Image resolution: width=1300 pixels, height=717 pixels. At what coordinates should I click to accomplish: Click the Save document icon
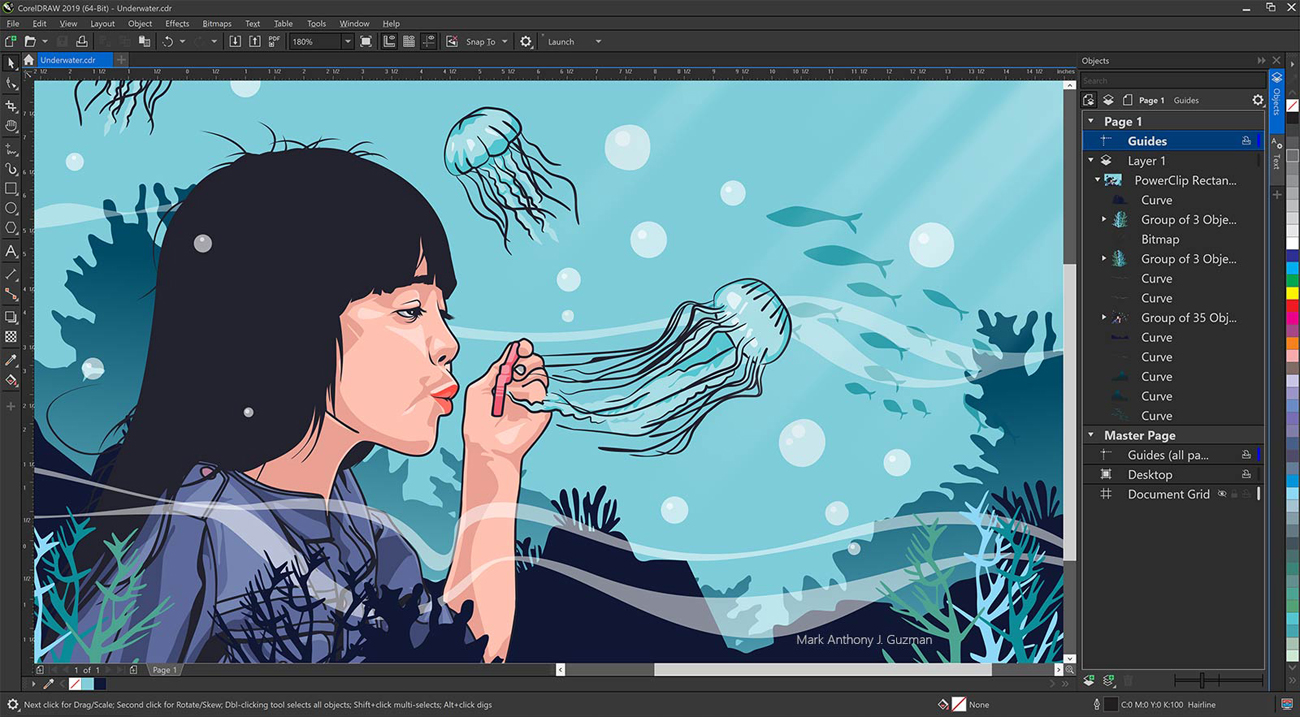click(61, 41)
